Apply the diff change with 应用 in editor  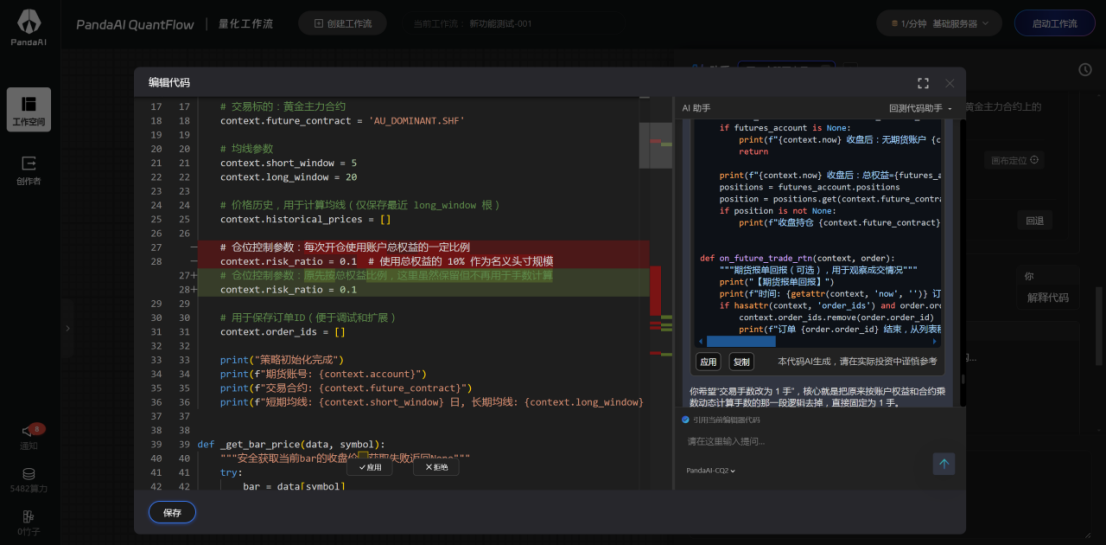coord(369,467)
